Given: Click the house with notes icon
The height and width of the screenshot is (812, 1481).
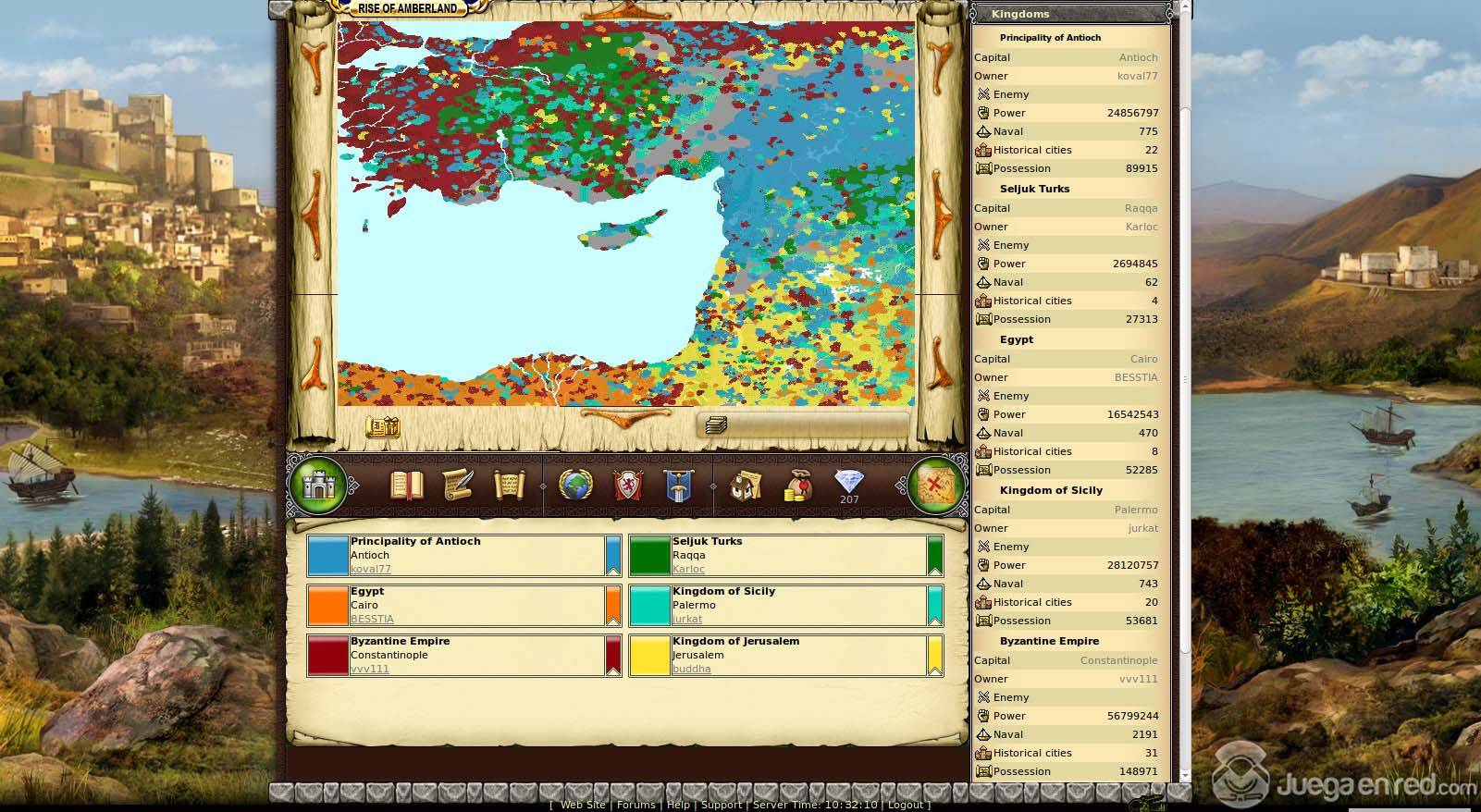Looking at the screenshot, I should 746,485.
